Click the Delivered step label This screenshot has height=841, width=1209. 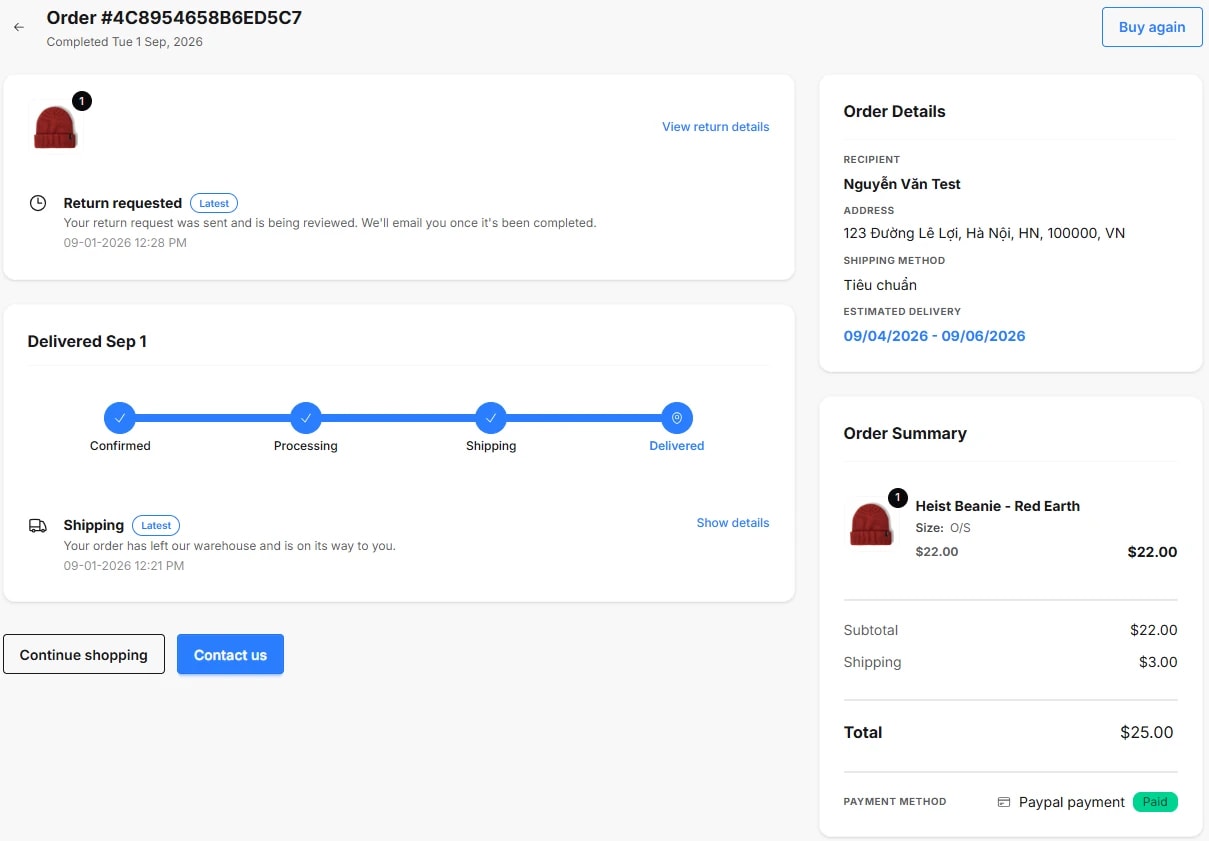pyautogui.click(x=677, y=446)
